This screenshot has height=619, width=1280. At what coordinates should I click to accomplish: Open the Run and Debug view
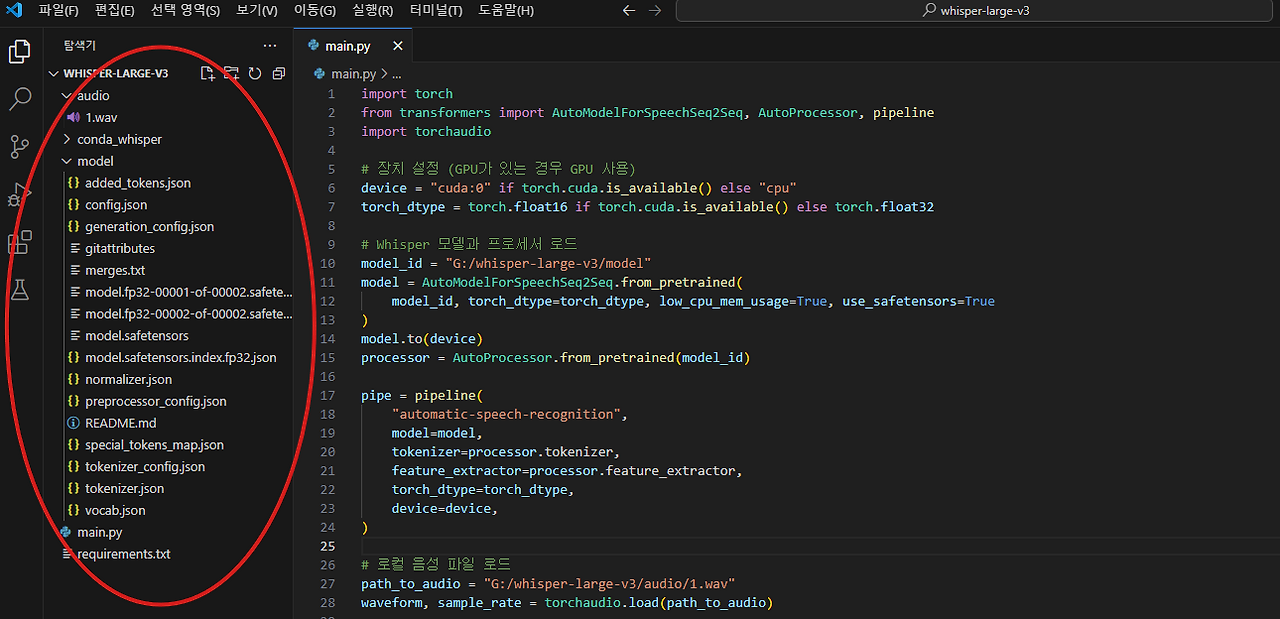(x=19, y=195)
